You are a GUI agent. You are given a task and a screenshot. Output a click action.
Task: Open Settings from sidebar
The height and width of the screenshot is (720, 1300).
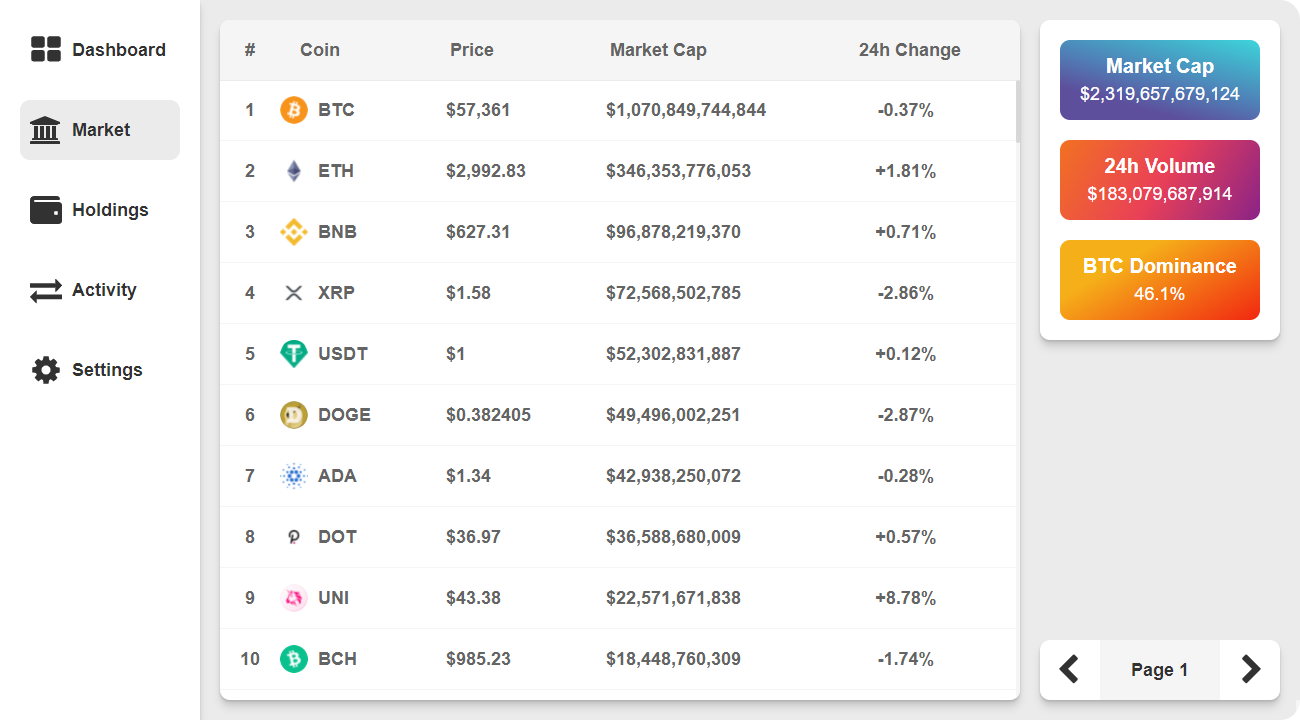(x=100, y=370)
